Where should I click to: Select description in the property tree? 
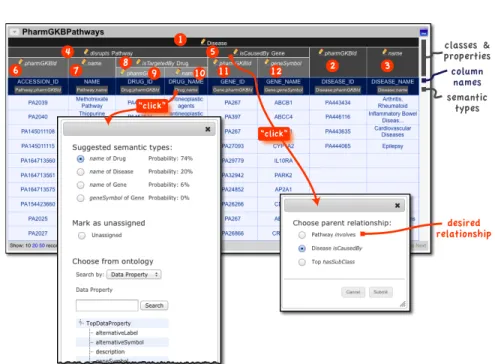click(x=110, y=352)
